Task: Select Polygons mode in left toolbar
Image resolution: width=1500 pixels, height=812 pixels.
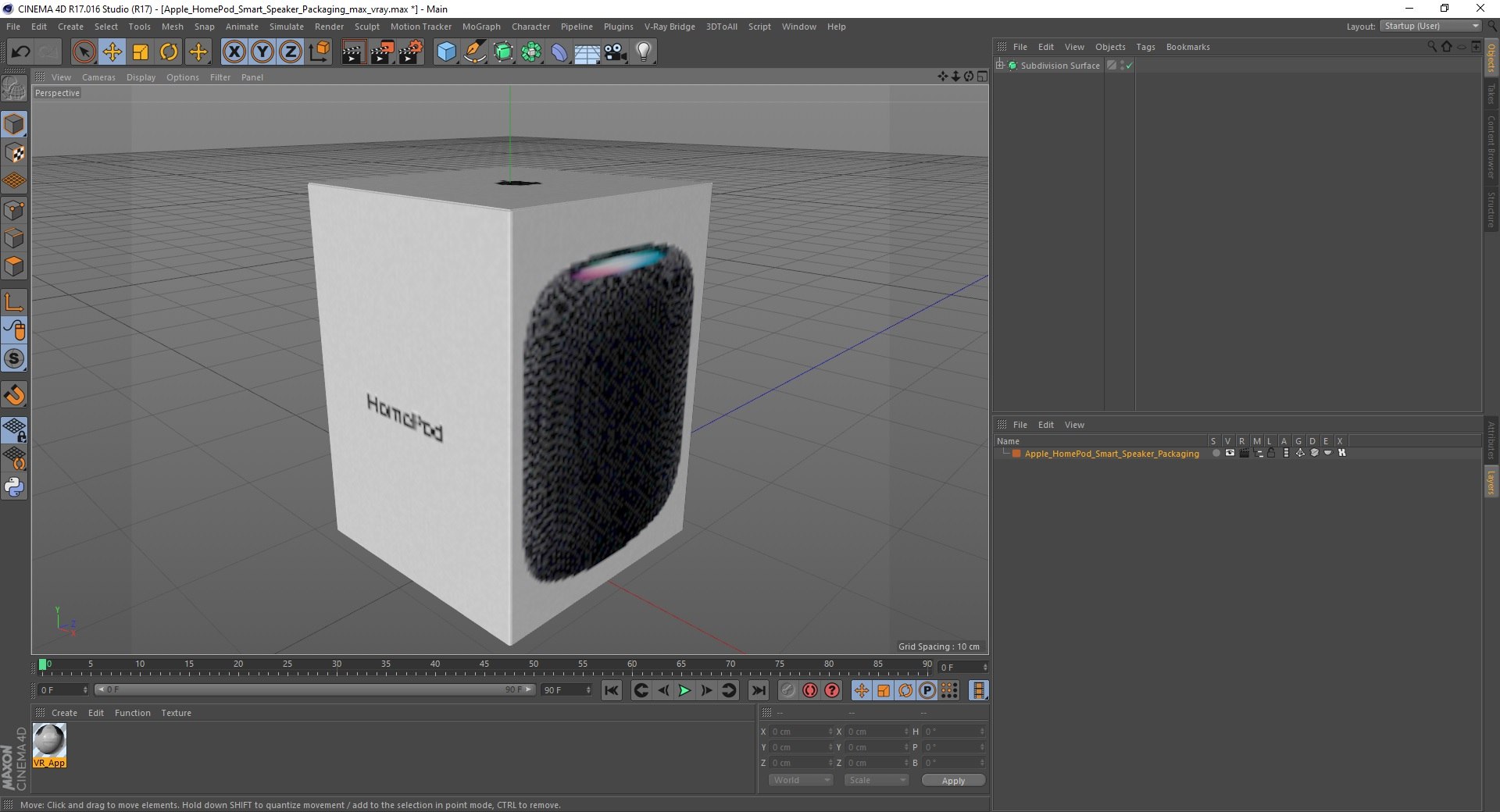Action: pyautogui.click(x=14, y=266)
